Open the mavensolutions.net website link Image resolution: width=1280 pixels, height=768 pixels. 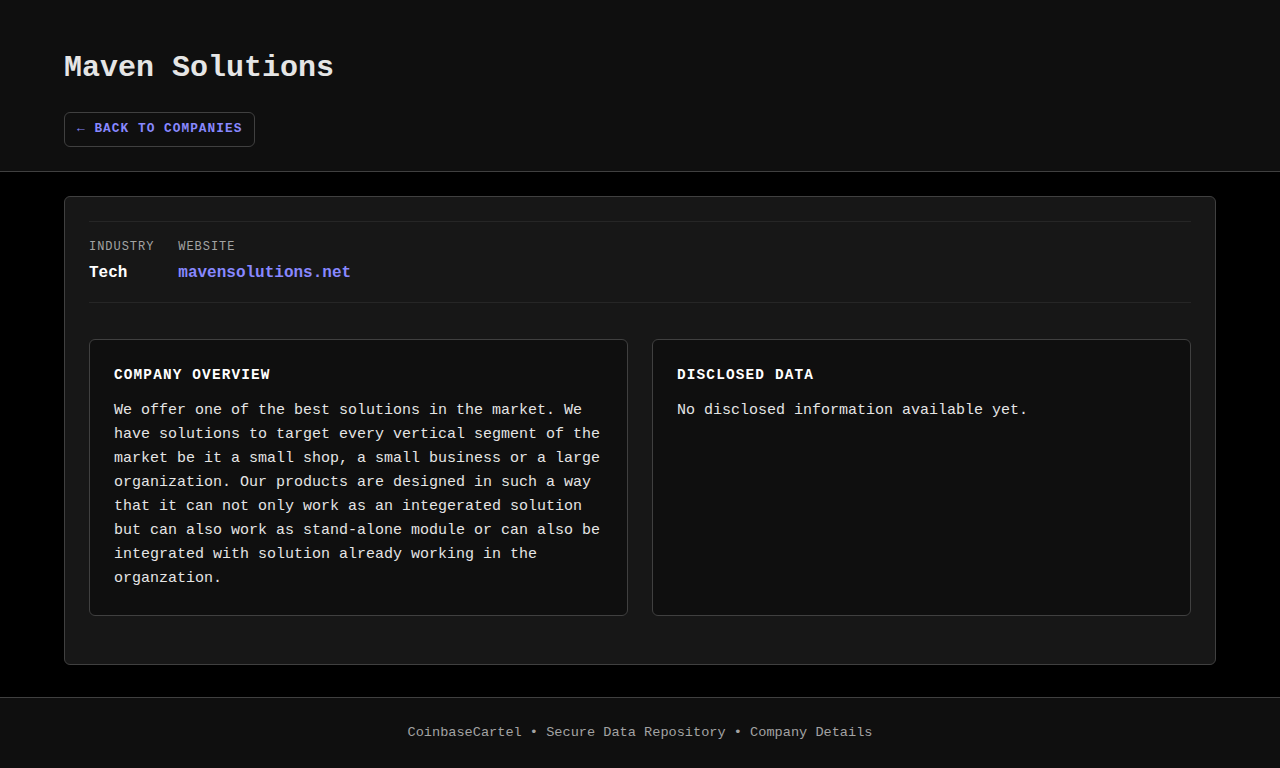(x=264, y=272)
